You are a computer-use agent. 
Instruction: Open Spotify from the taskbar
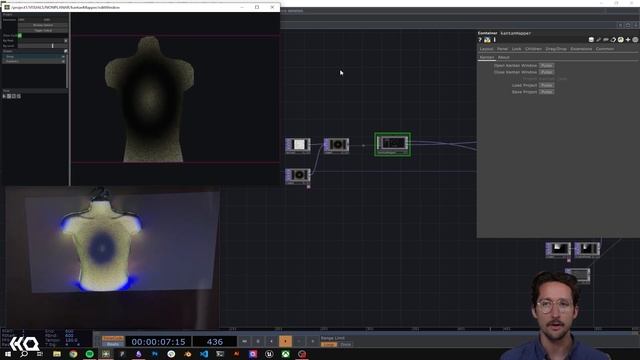89,354
